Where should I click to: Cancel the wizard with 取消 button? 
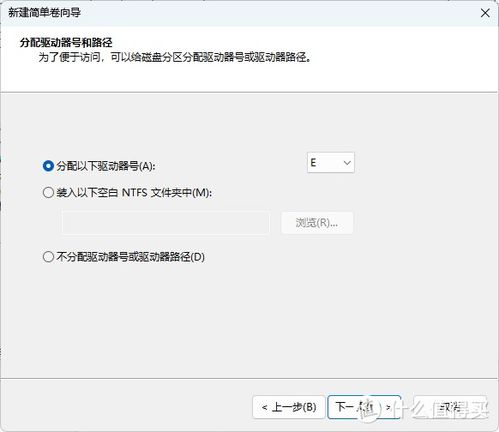[450, 407]
